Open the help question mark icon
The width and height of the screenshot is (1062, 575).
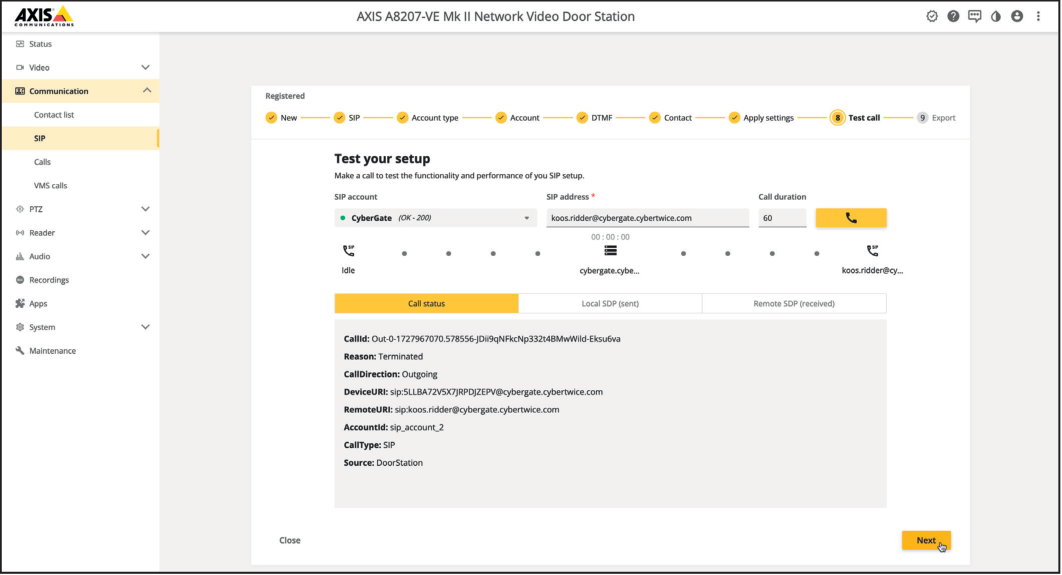click(953, 16)
